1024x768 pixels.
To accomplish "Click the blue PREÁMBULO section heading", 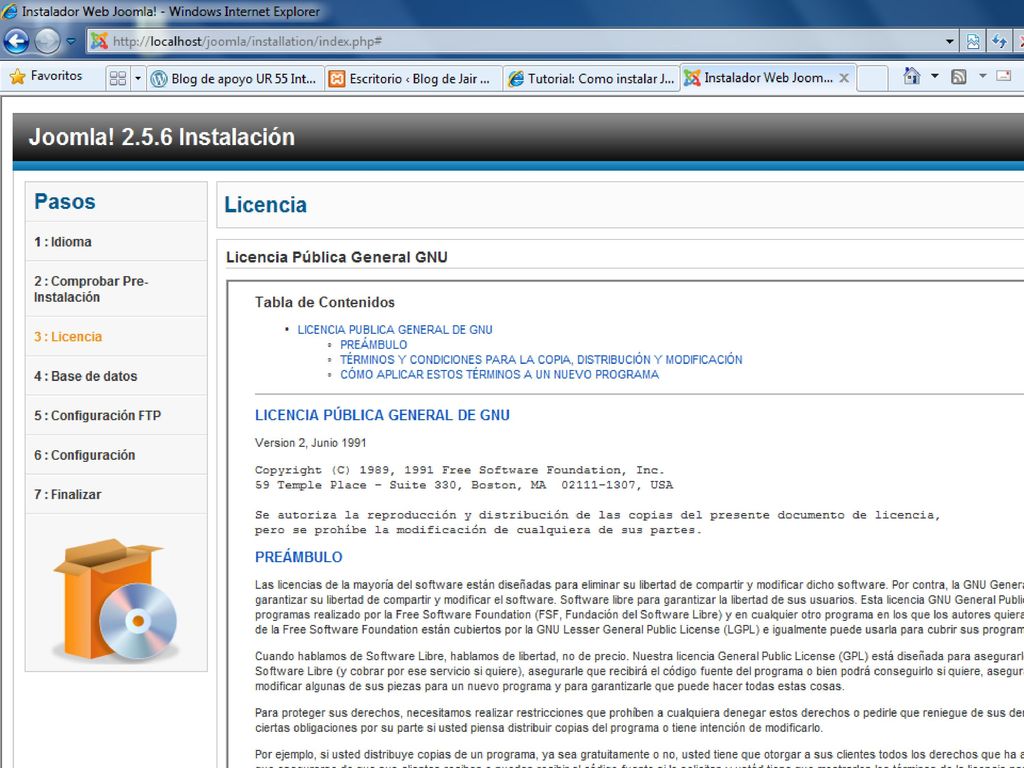I will coord(298,557).
